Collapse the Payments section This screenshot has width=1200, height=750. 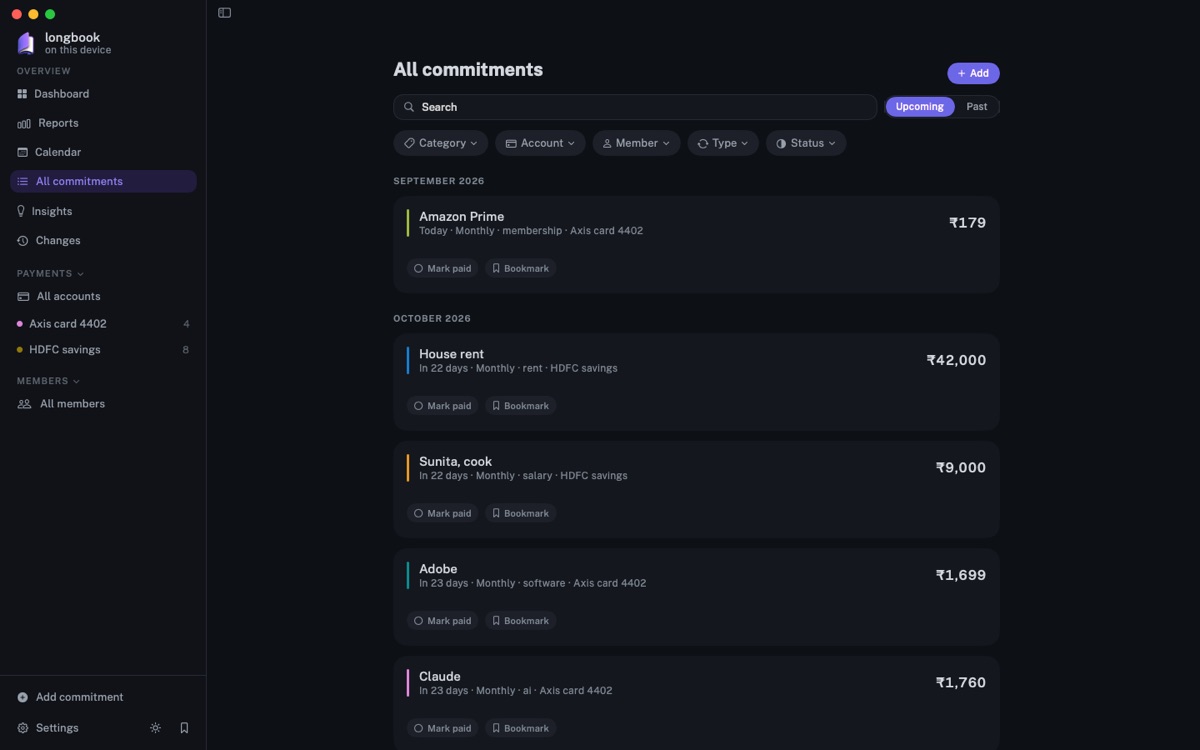(x=50, y=273)
